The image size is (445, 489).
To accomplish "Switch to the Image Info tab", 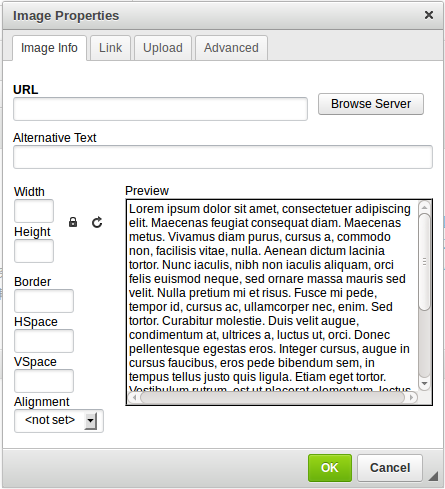I will tap(49, 48).
